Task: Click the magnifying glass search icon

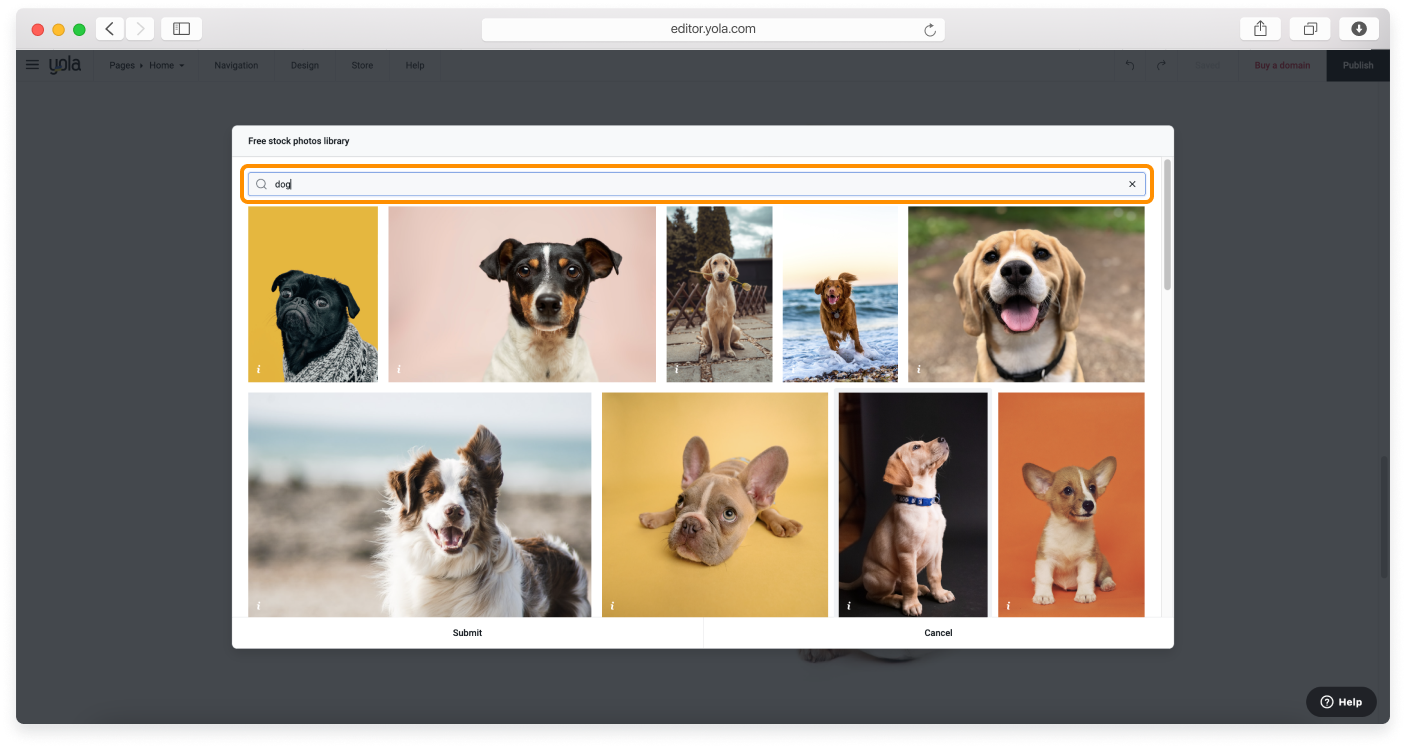Action: coord(260,184)
